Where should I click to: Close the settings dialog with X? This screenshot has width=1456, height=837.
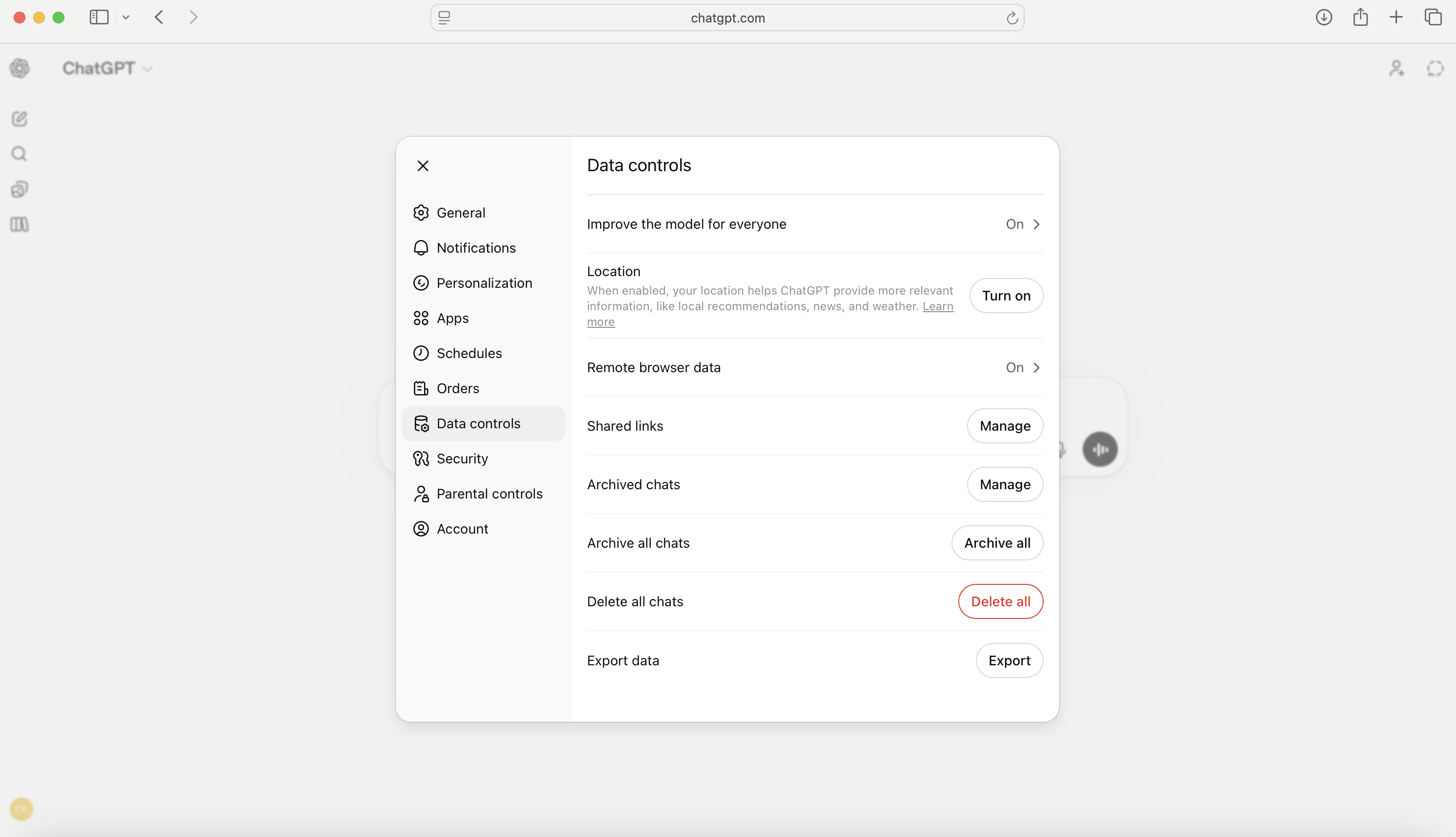click(423, 166)
